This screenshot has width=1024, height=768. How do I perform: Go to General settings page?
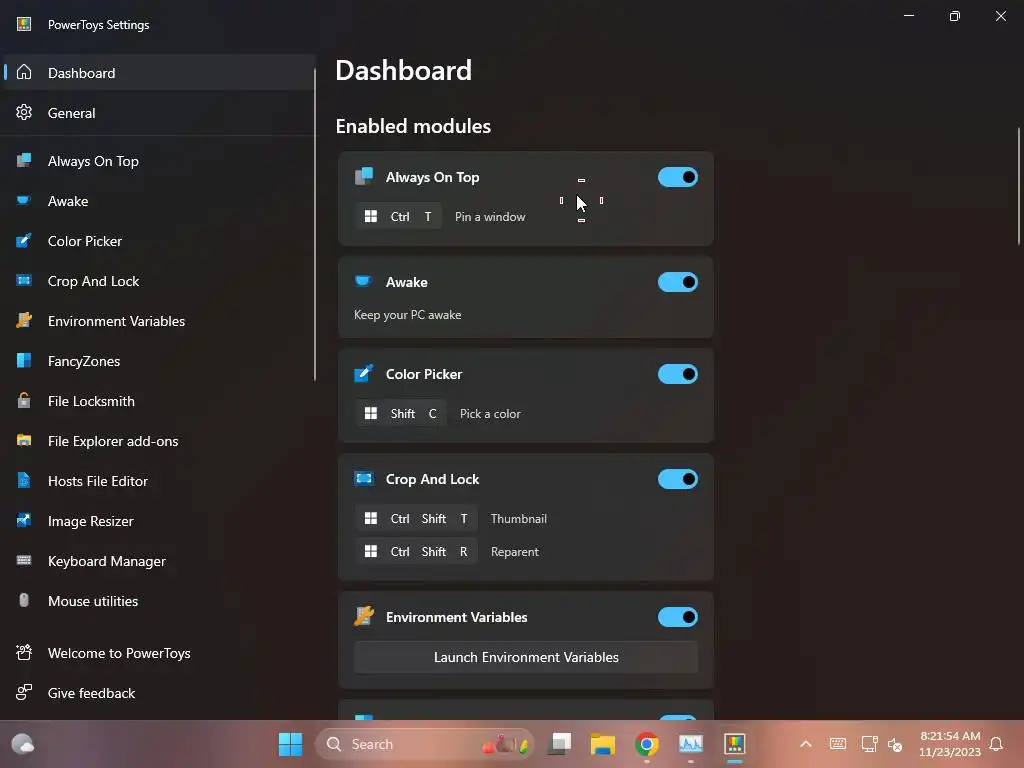click(x=158, y=112)
